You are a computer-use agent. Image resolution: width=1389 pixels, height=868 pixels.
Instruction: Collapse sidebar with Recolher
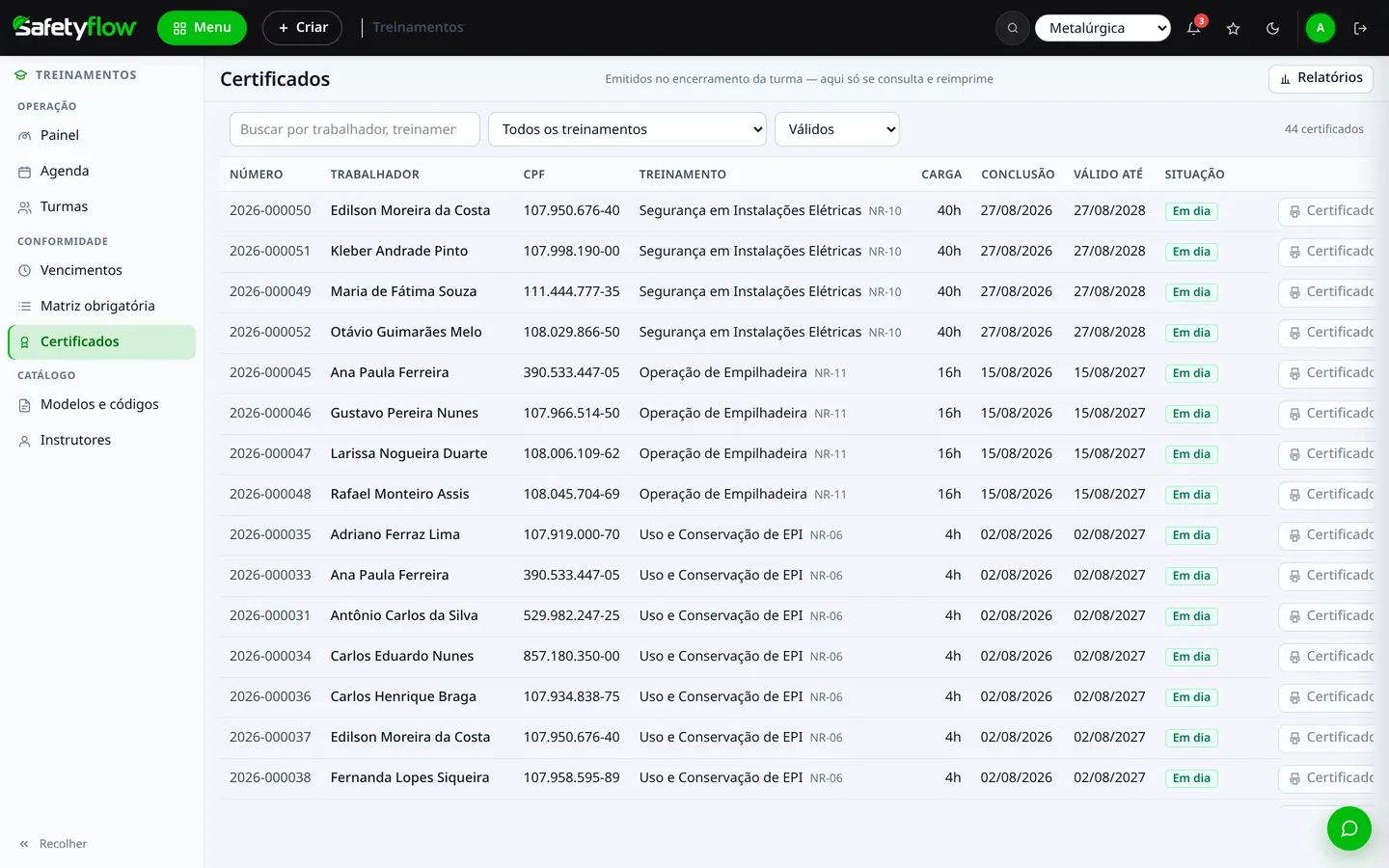tap(53, 844)
